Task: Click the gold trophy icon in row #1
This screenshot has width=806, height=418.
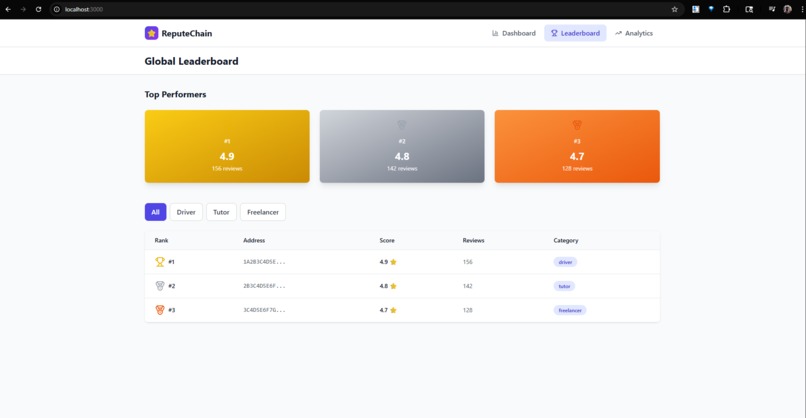Action: (160, 262)
